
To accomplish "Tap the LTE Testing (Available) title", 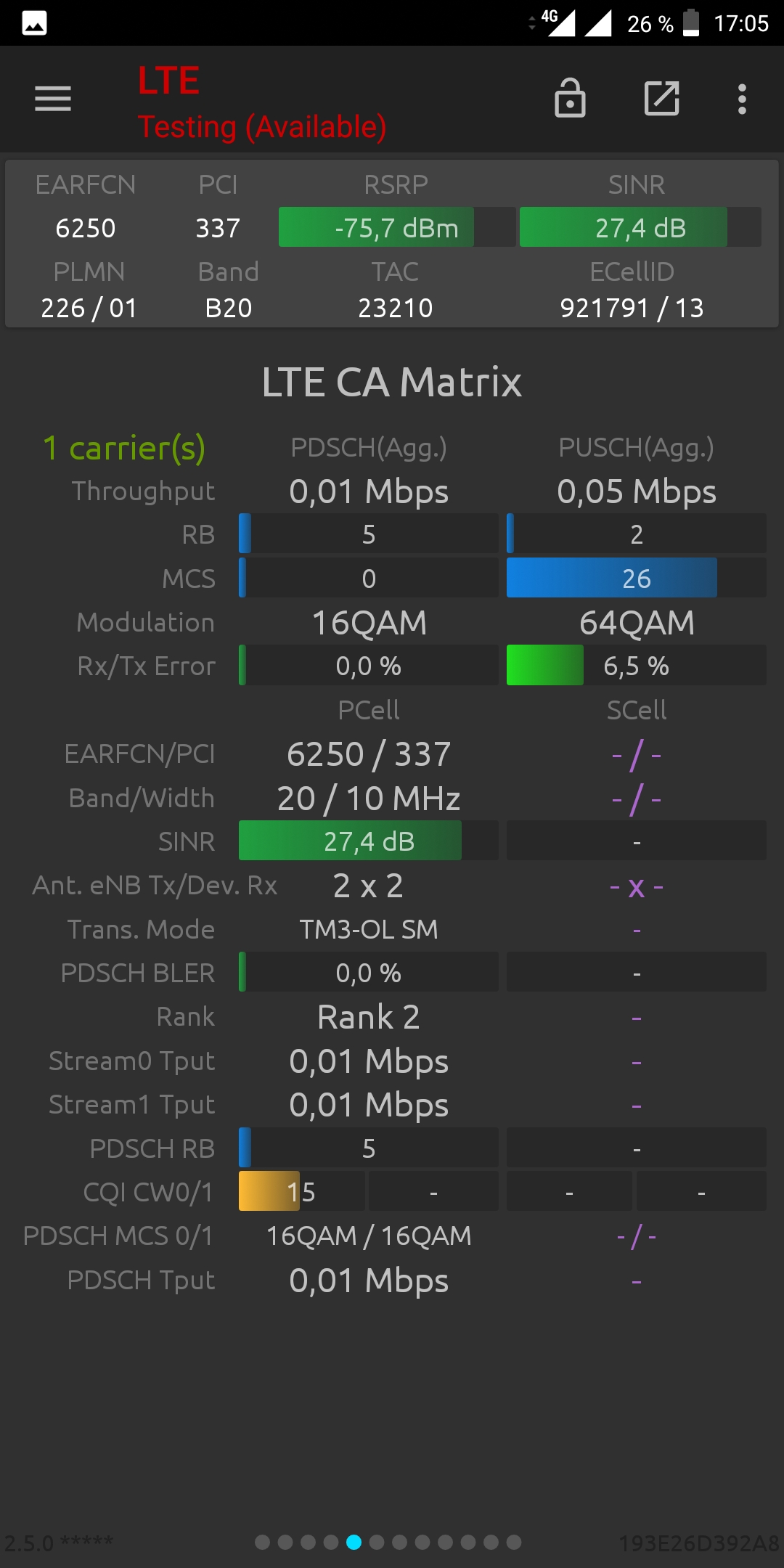I will point(262,102).
